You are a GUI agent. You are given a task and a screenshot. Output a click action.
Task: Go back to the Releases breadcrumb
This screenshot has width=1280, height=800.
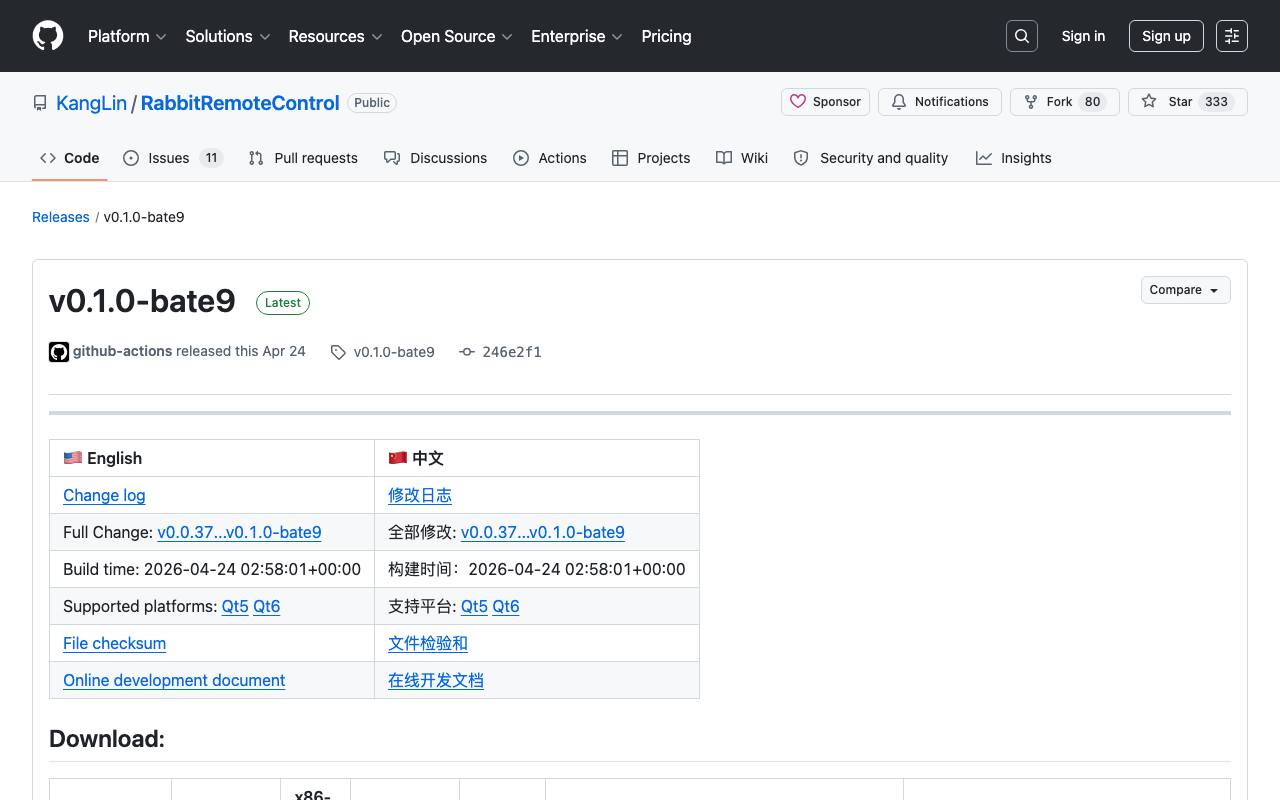pos(61,217)
